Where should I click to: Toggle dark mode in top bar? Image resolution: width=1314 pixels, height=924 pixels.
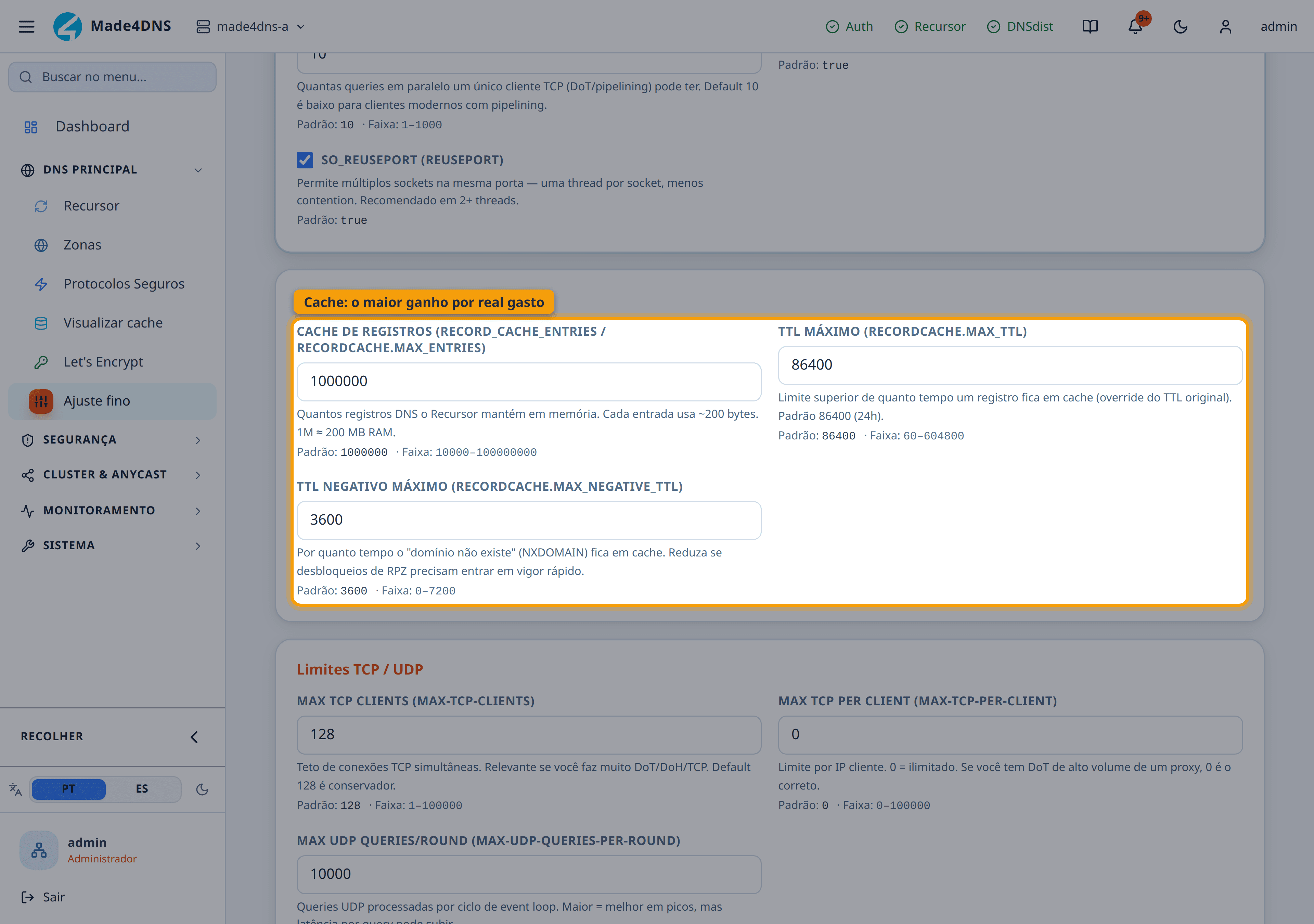coord(1180,26)
